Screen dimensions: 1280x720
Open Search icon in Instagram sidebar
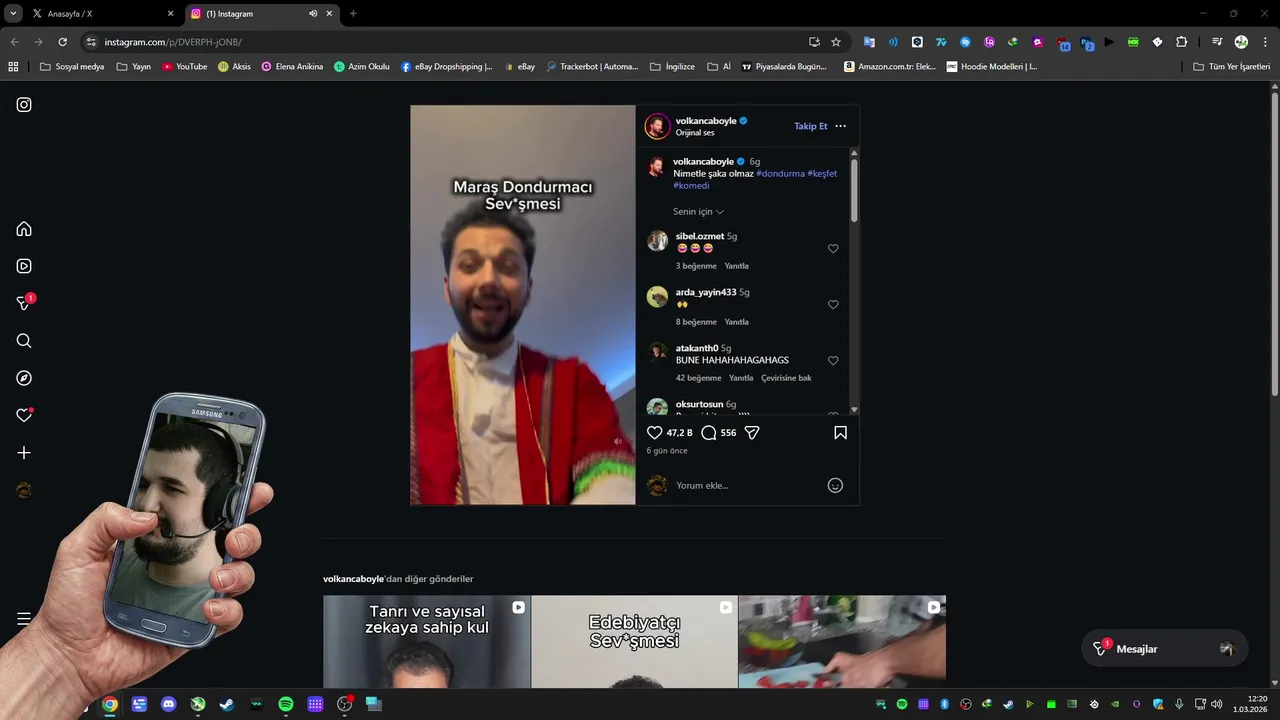24,341
